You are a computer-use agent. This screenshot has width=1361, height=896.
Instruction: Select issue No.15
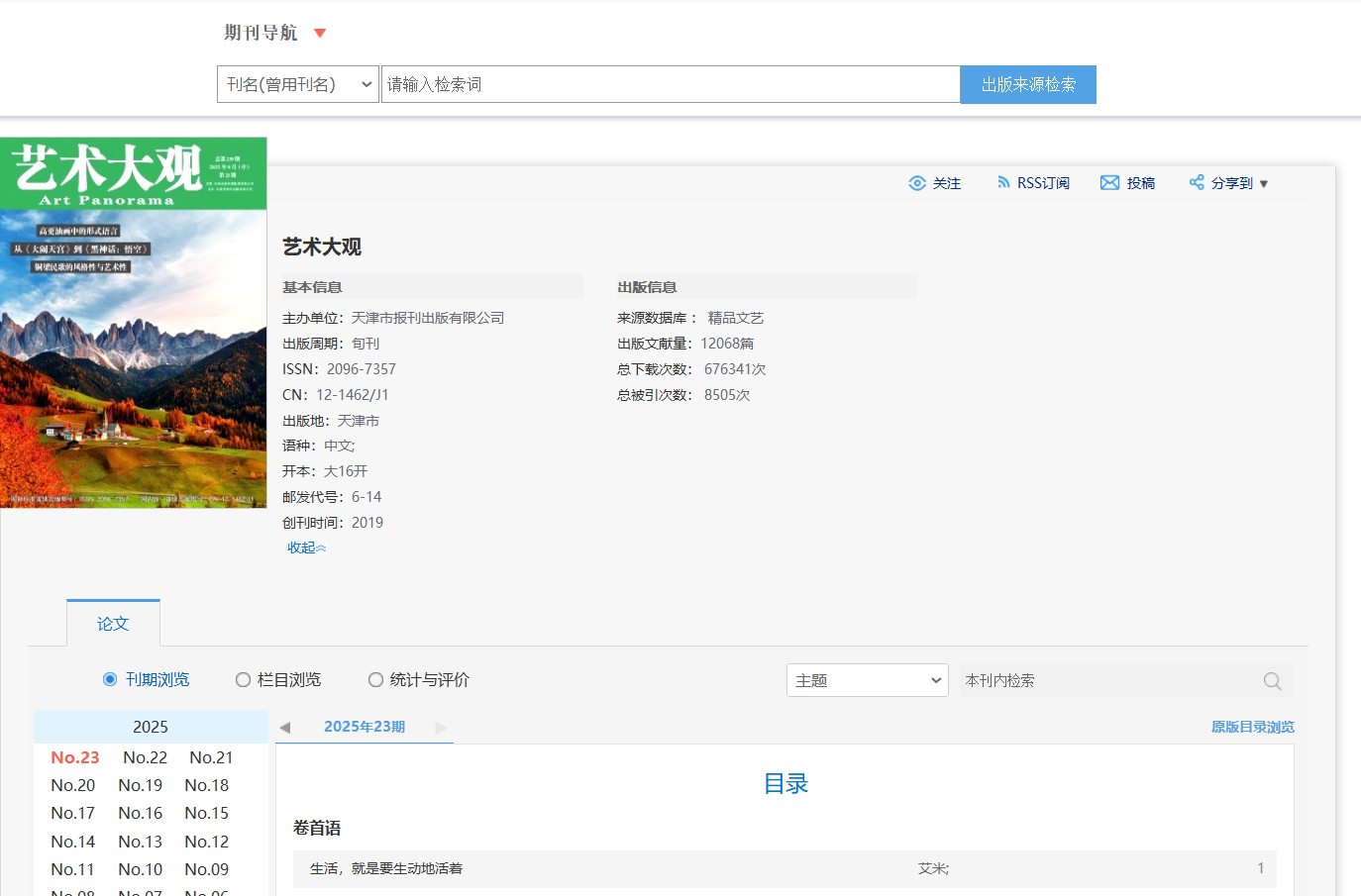[207, 813]
